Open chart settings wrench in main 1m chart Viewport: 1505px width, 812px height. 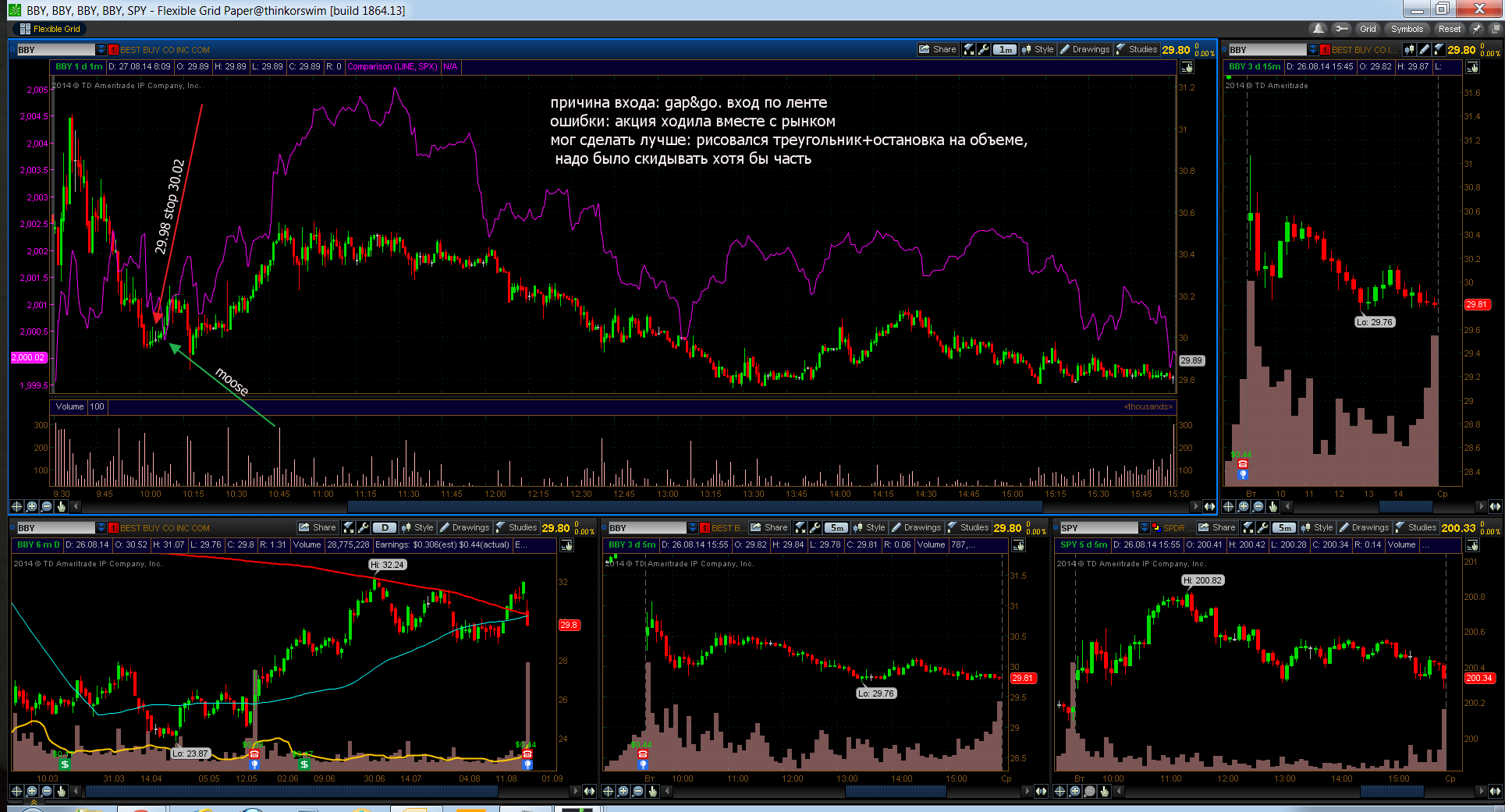pos(983,49)
